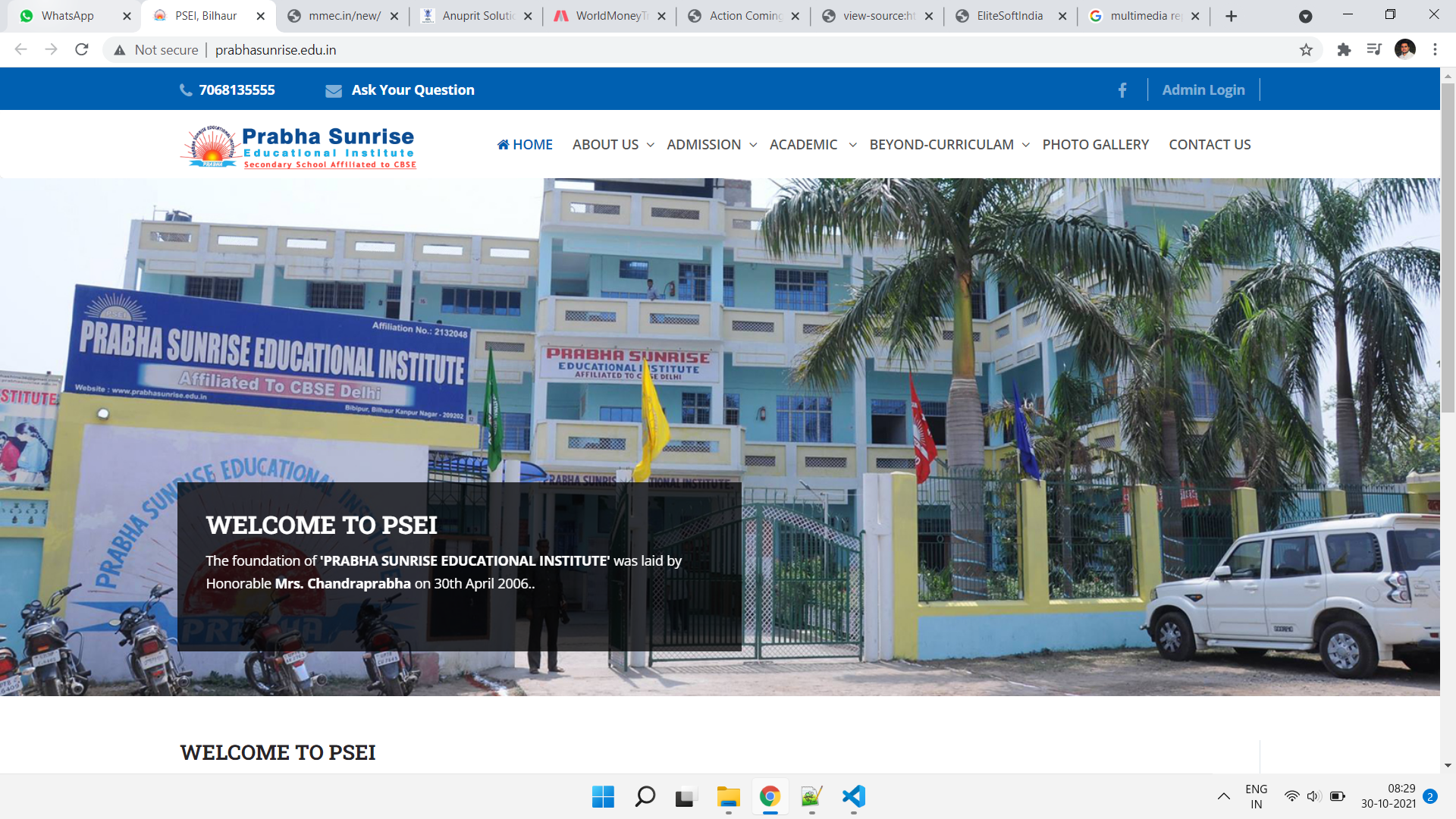Open Visual Studio Code from taskbar
Viewport: 1456px width, 819px height.
(853, 796)
